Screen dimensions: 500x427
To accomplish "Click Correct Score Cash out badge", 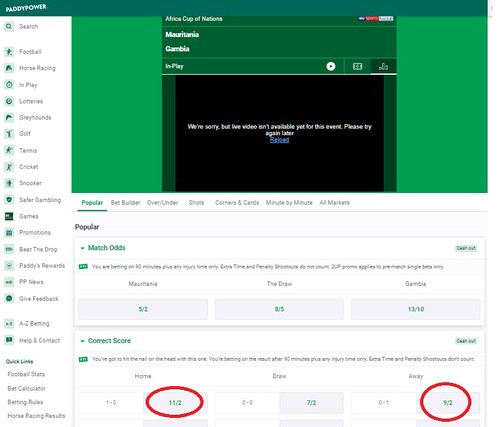I will coord(466,341).
